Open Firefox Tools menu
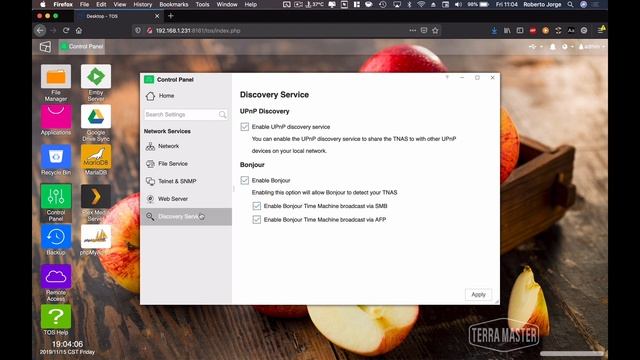This screenshot has height=360, width=640. coord(202,4)
